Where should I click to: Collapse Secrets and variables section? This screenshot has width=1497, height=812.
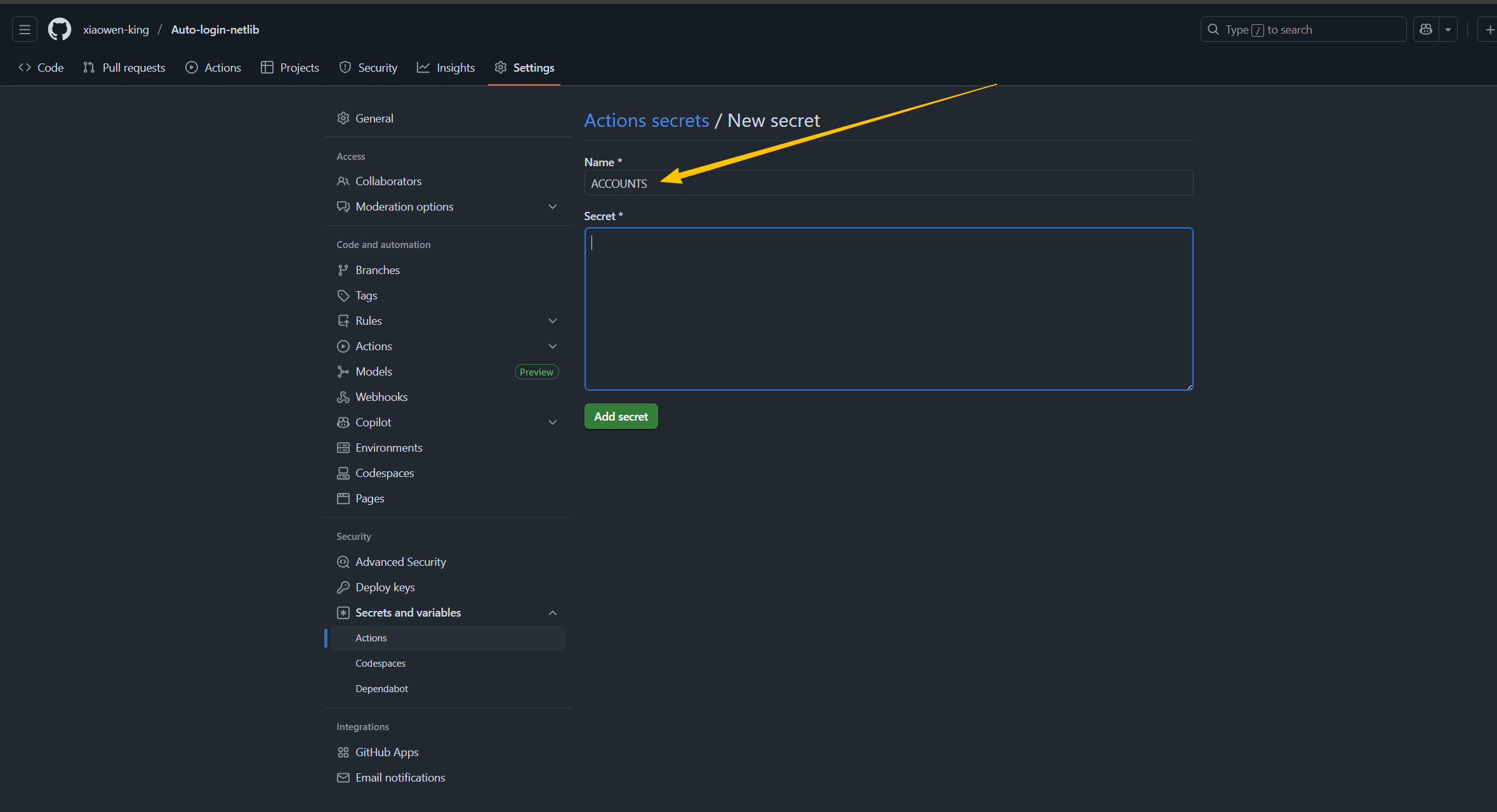pyautogui.click(x=552, y=613)
